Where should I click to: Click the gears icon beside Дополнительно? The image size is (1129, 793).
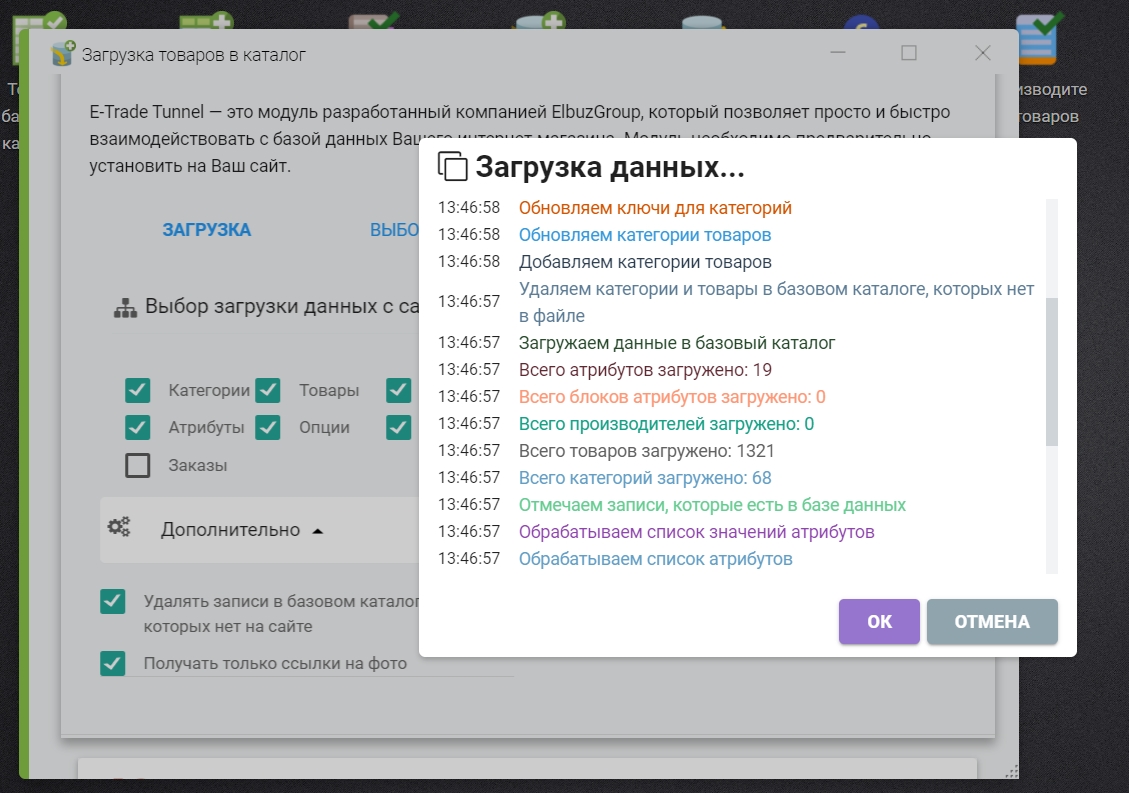(x=119, y=527)
